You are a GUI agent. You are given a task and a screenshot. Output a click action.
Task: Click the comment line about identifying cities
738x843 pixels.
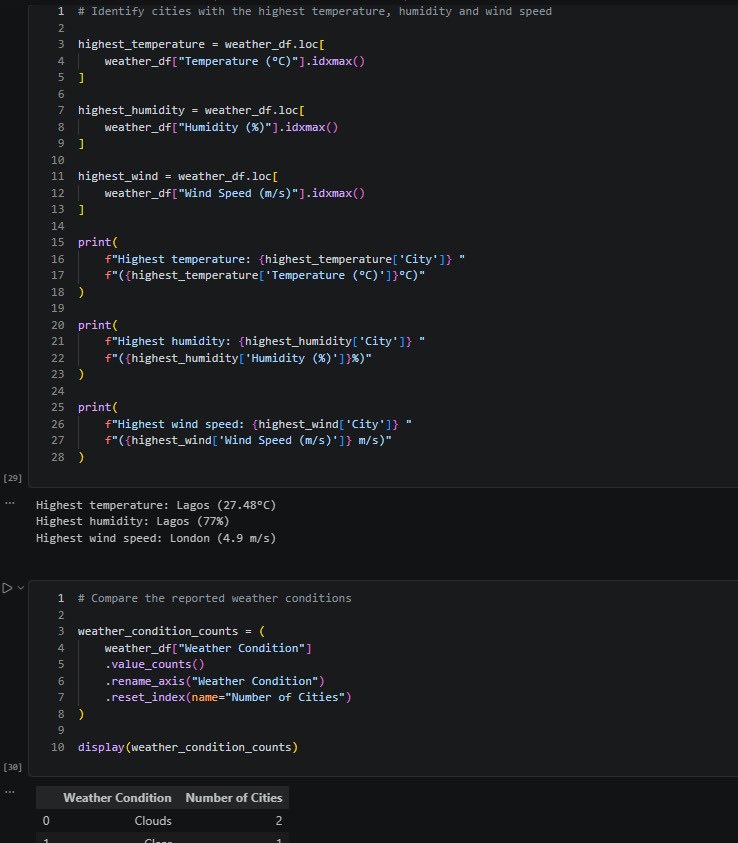[314, 11]
